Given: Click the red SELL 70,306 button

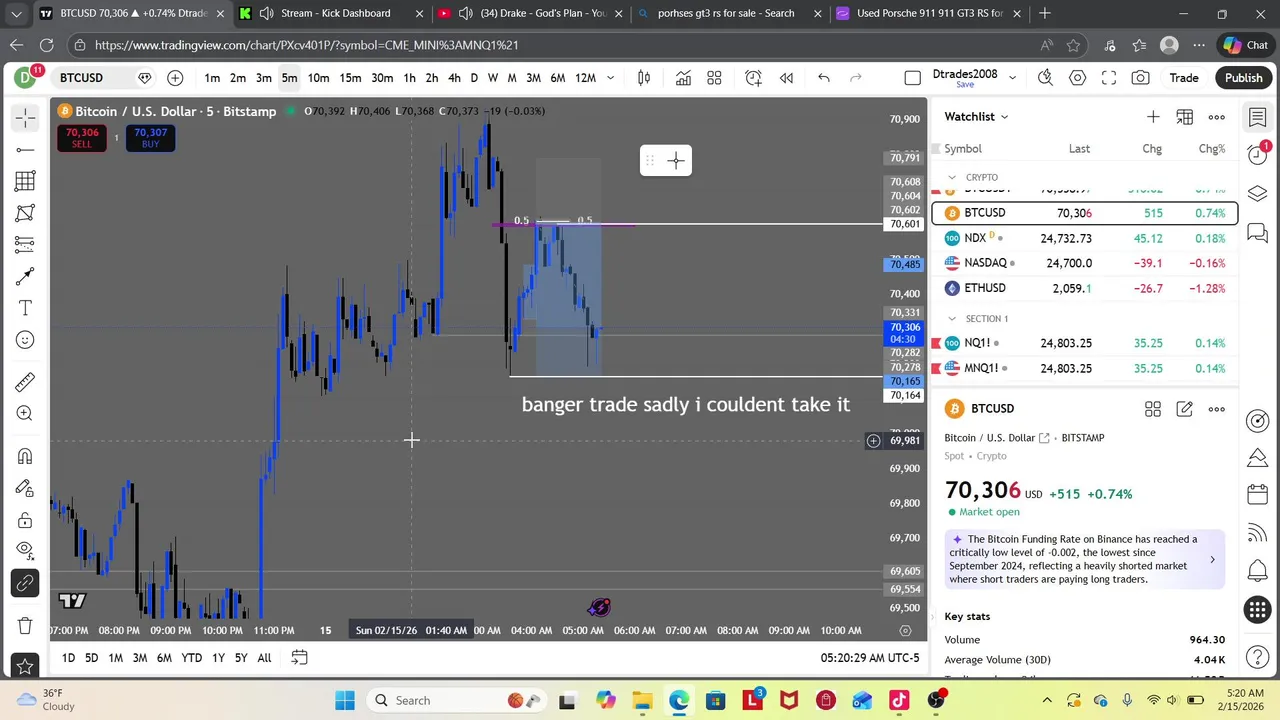Looking at the screenshot, I should [x=82, y=138].
